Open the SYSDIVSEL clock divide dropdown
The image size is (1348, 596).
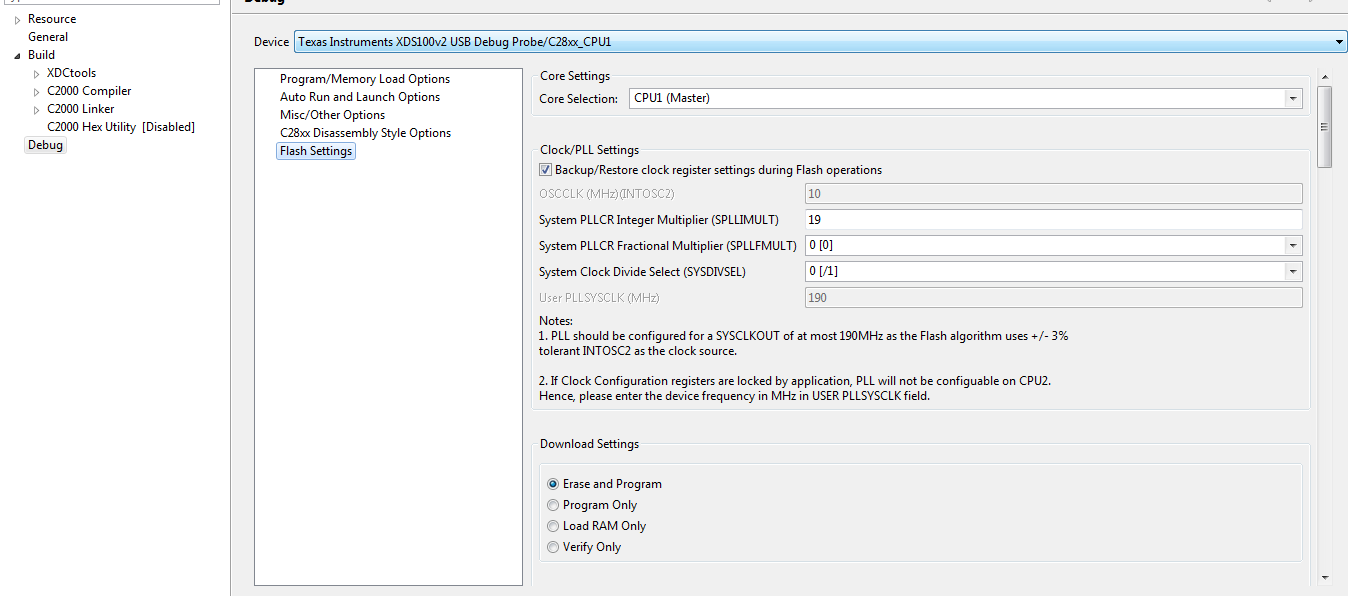point(1294,272)
